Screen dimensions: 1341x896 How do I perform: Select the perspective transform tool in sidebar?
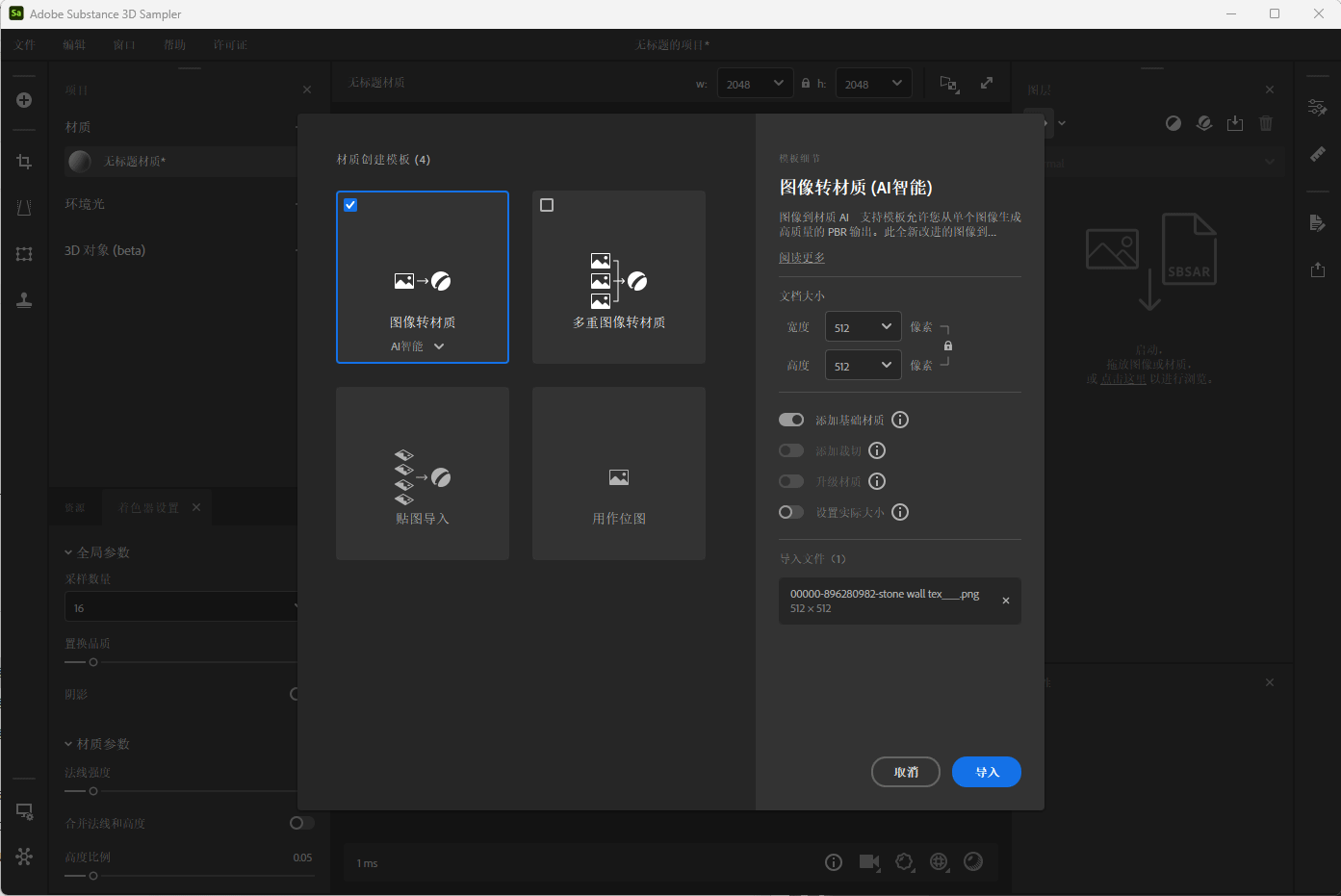point(24,208)
